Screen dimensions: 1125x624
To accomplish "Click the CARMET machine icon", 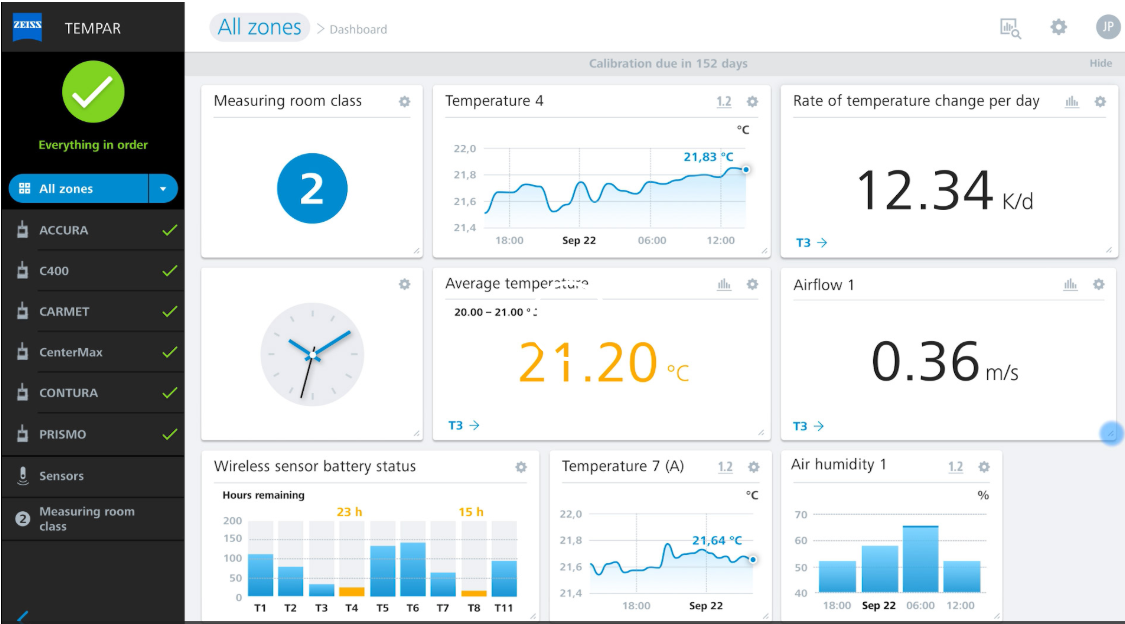I will click(22, 311).
